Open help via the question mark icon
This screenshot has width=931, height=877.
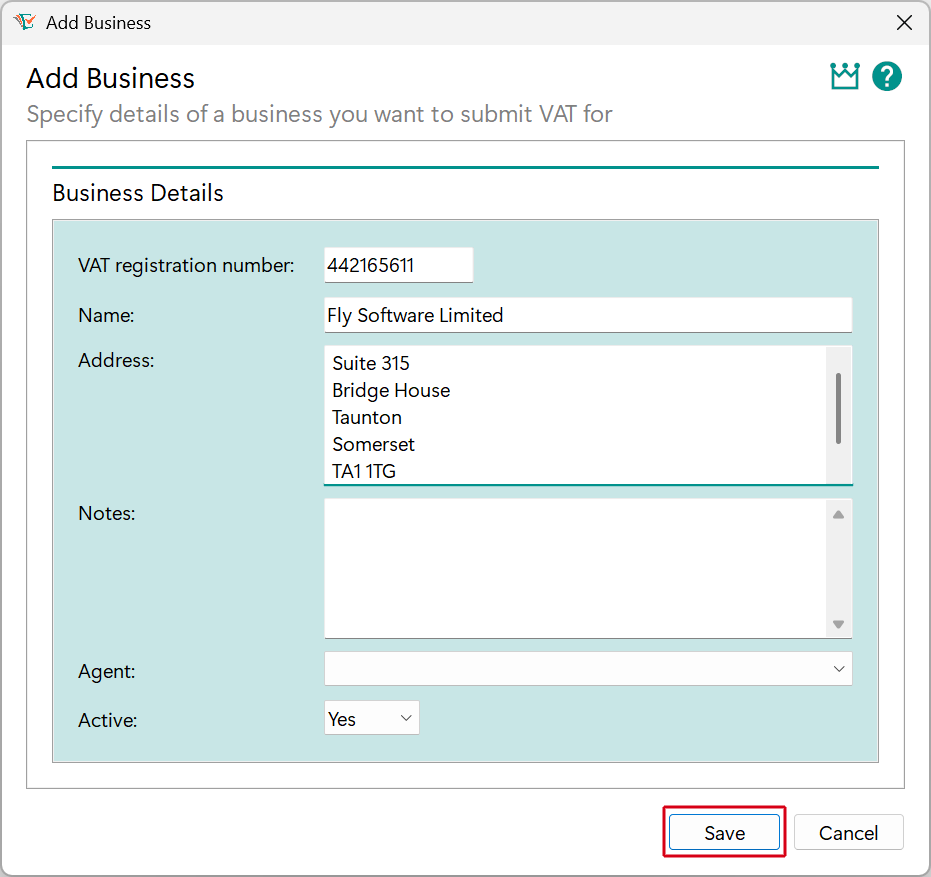[x=887, y=76]
